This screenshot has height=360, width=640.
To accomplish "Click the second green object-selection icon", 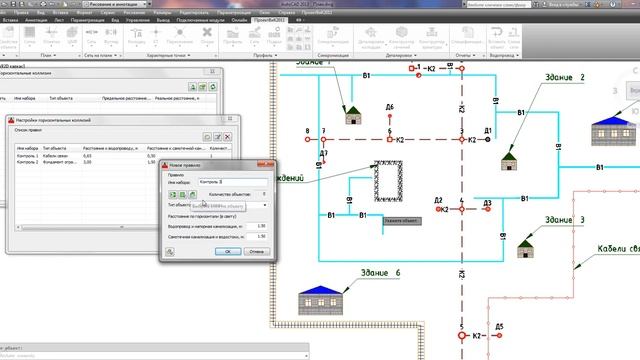I will tap(183, 195).
